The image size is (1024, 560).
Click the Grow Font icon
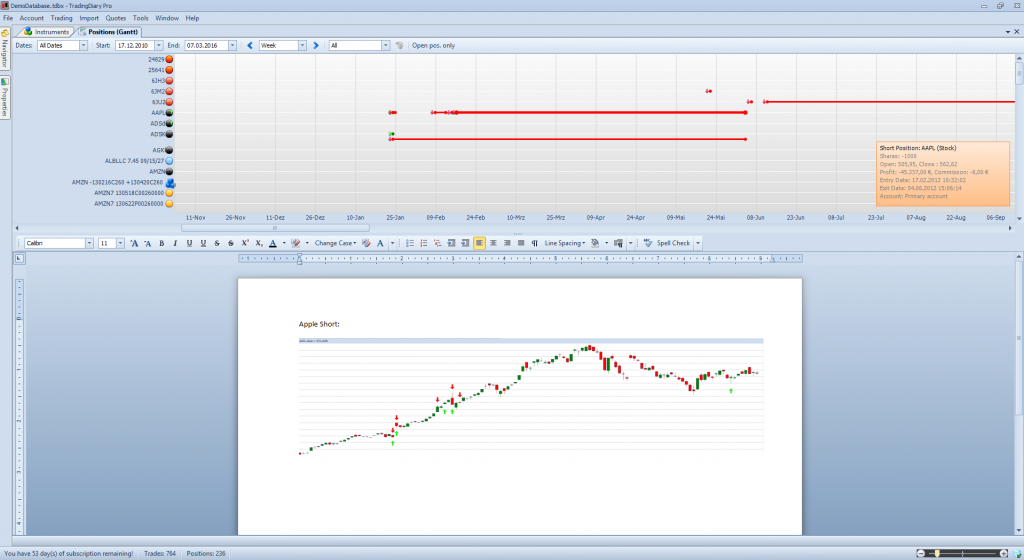click(x=134, y=243)
